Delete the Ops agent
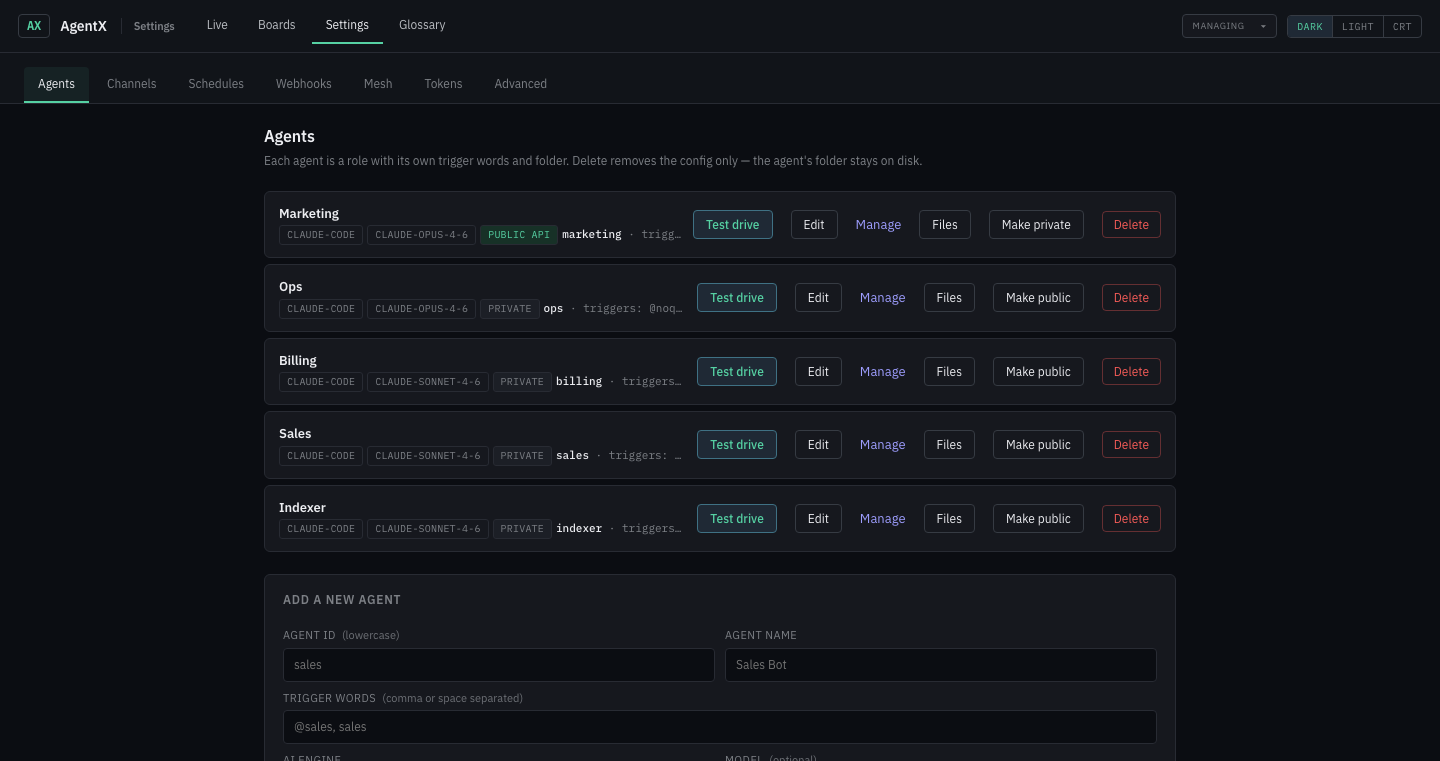Image resolution: width=1440 pixels, height=761 pixels. (1131, 298)
